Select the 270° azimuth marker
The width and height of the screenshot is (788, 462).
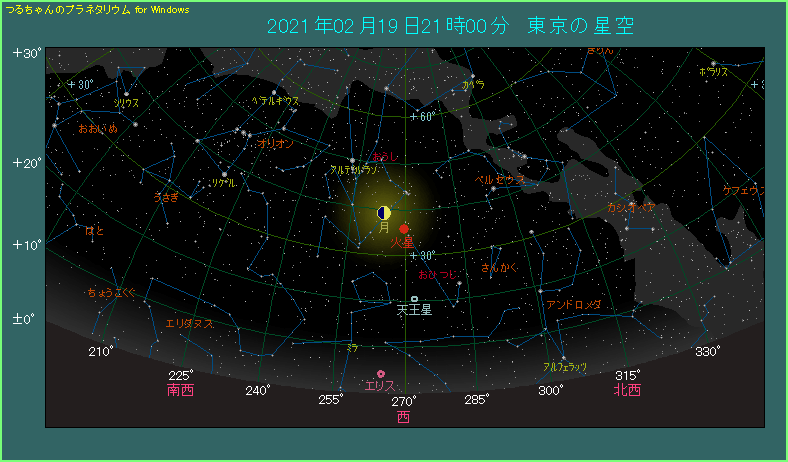[x=404, y=400]
